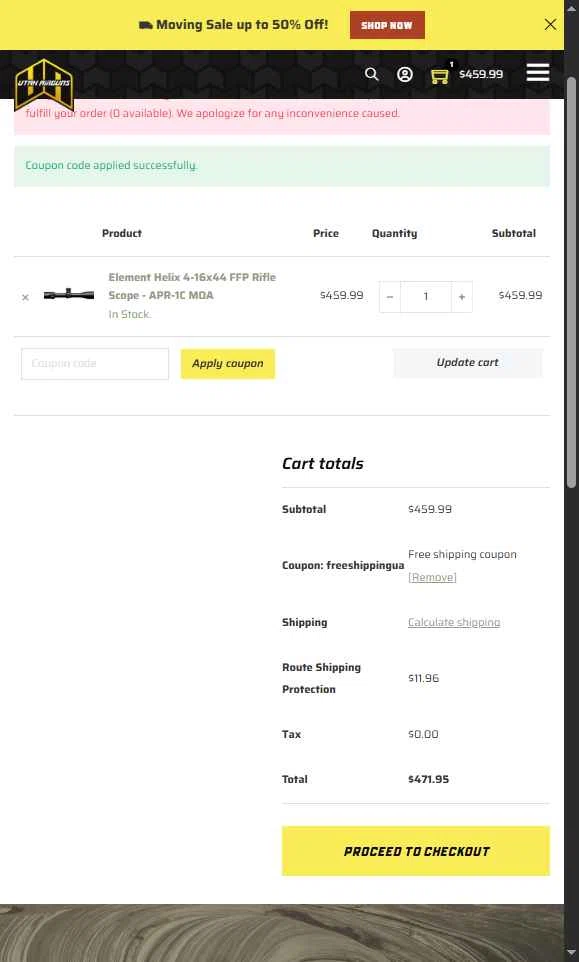The height and width of the screenshot is (962, 579).
Task: Open the hamburger menu
Action: pyautogui.click(x=538, y=73)
